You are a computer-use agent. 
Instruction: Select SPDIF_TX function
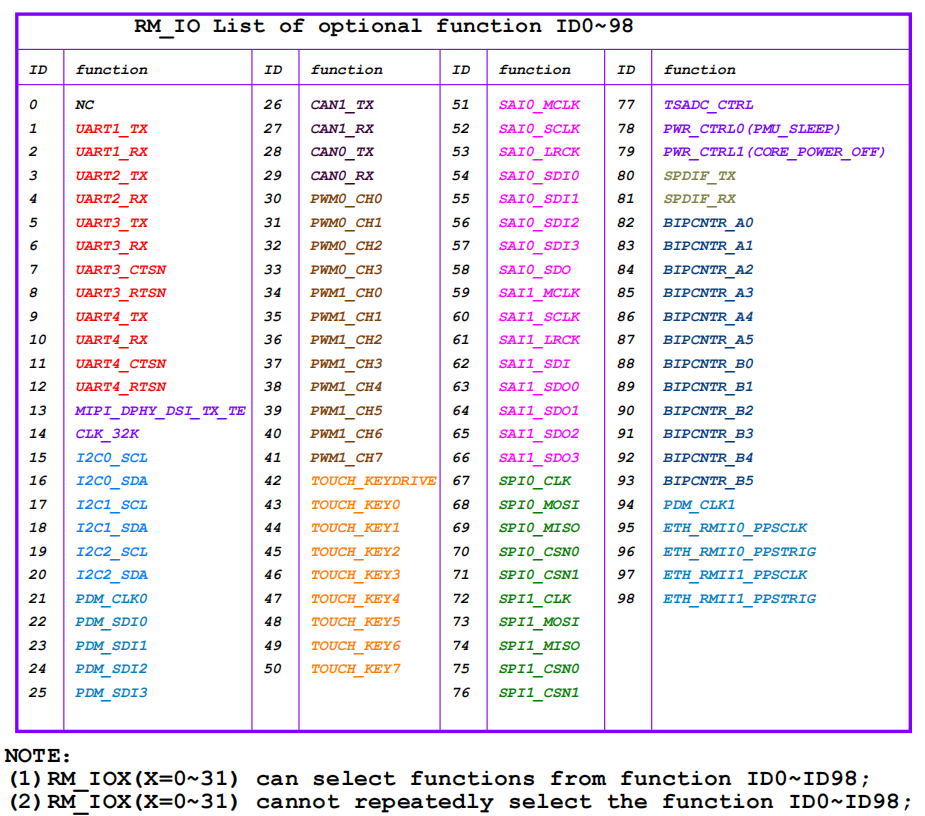pyautogui.click(x=700, y=176)
